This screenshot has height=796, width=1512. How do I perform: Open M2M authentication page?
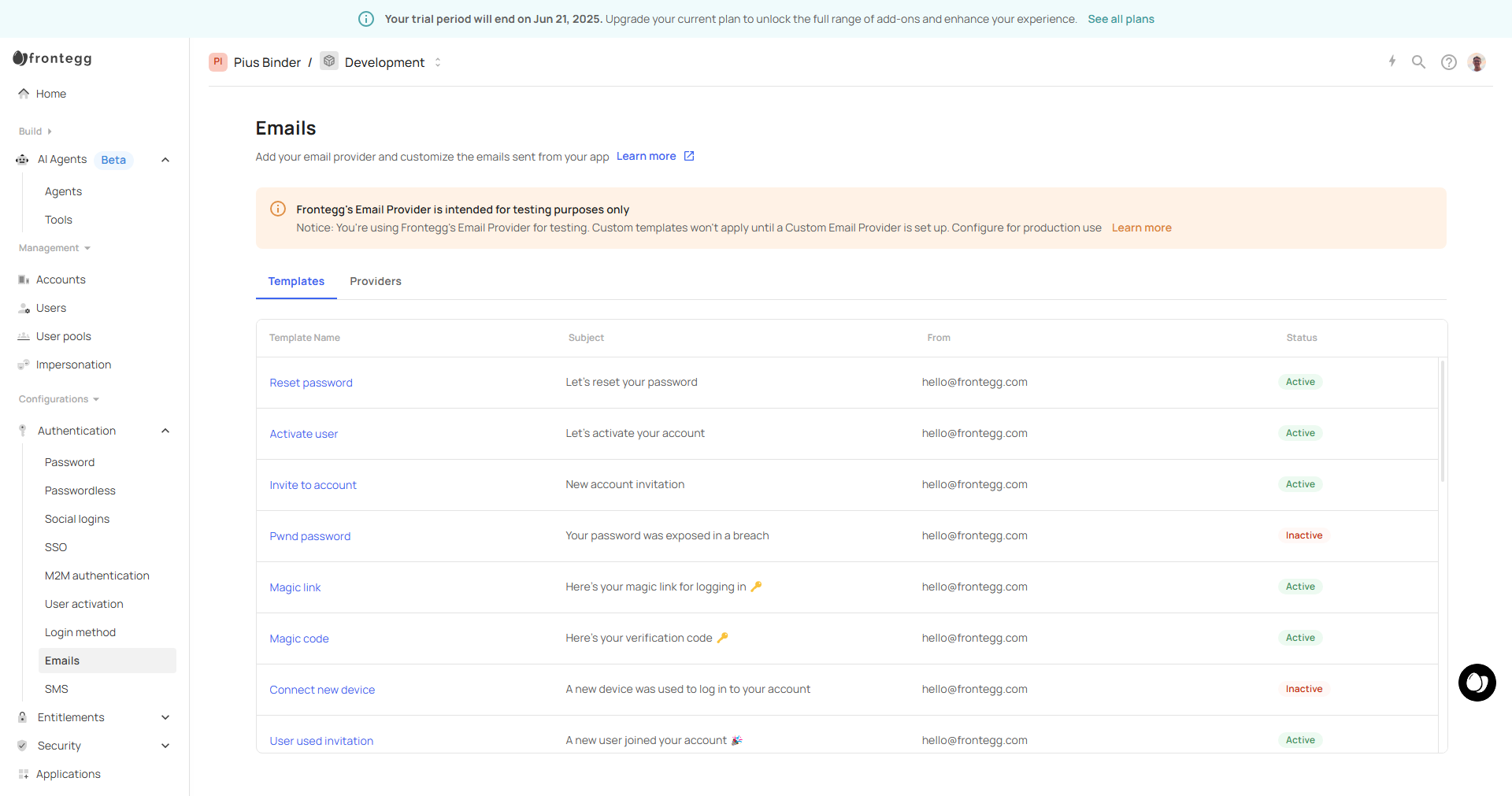[97, 576]
